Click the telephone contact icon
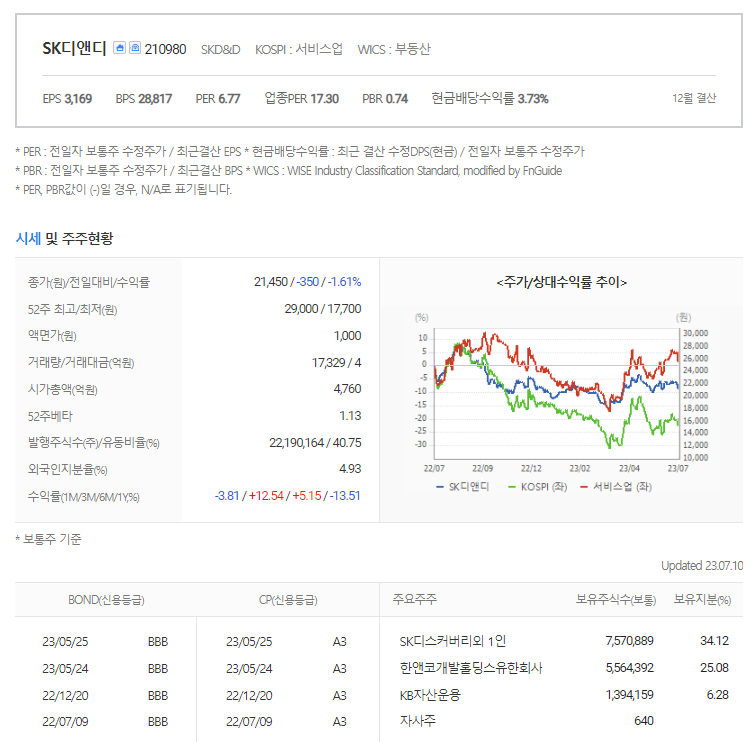Image resolution: width=749 pixels, height=742 pixels. pyautogui.click(x=135, y=48)
